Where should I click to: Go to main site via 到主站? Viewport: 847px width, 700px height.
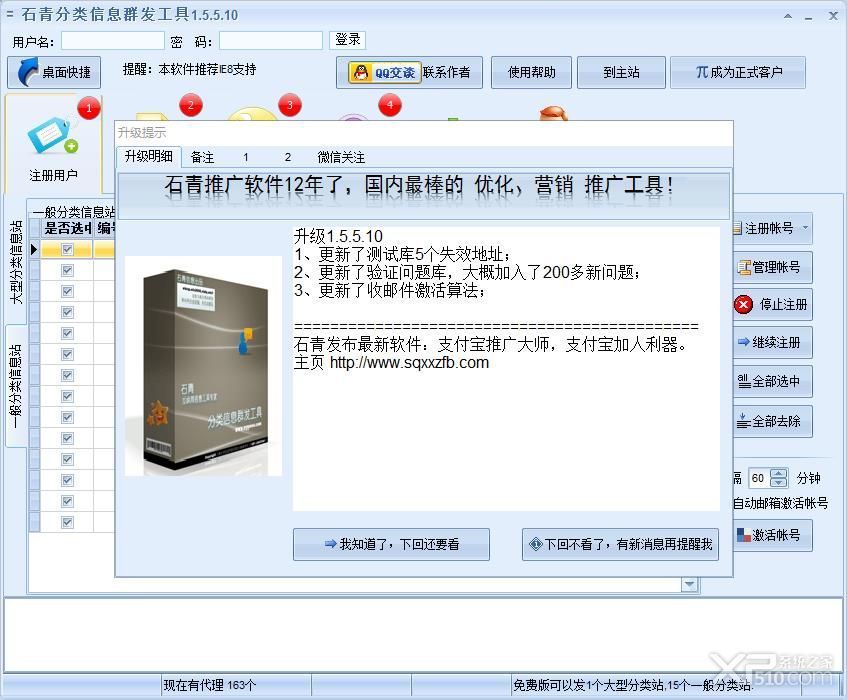pyautogui.click(x=621, y=72)
